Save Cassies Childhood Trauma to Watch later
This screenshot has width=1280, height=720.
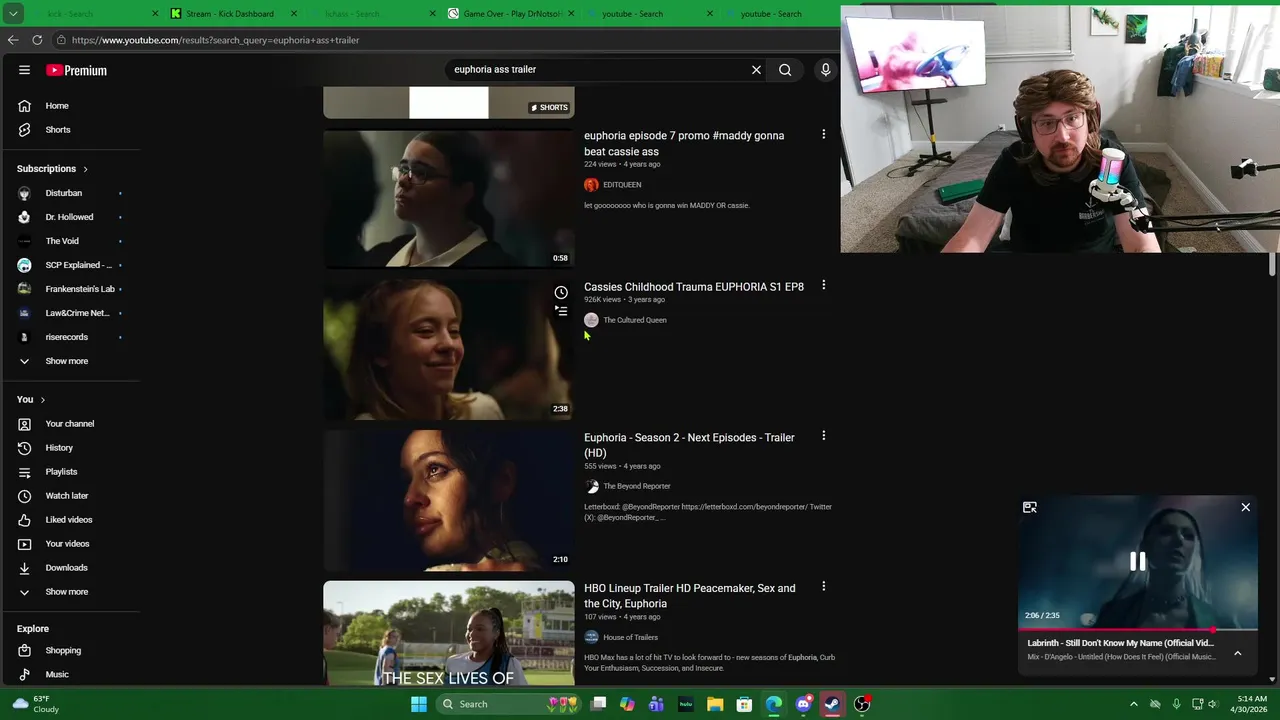[561, 292]
